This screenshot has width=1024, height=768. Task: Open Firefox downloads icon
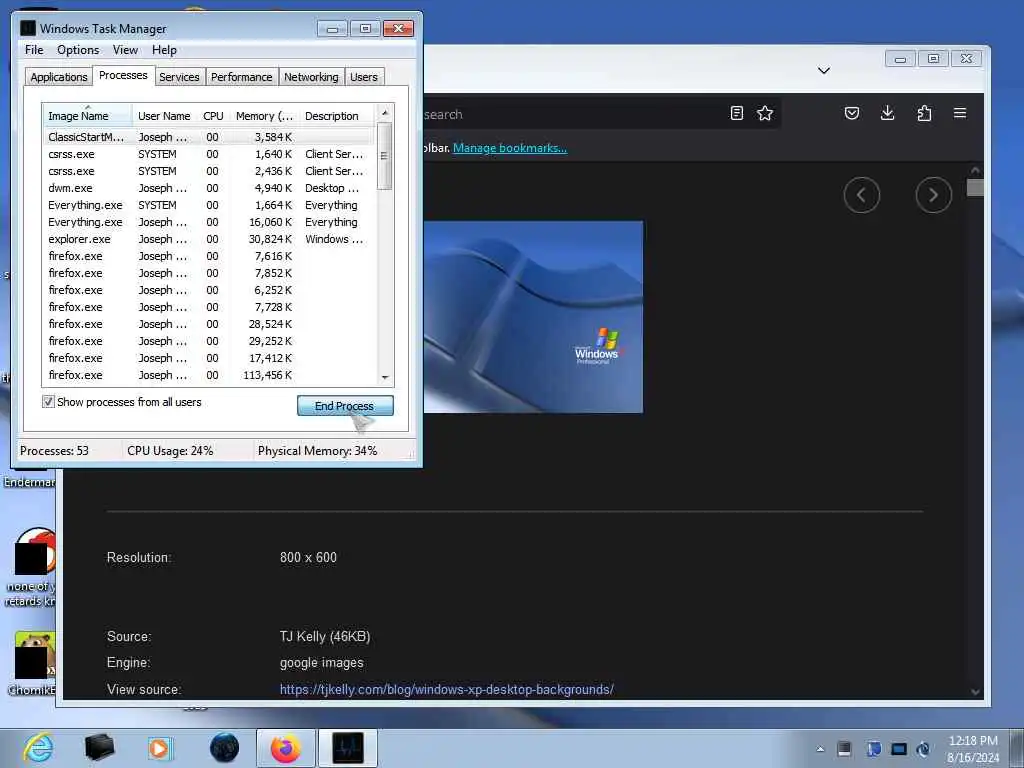point(888,113)
